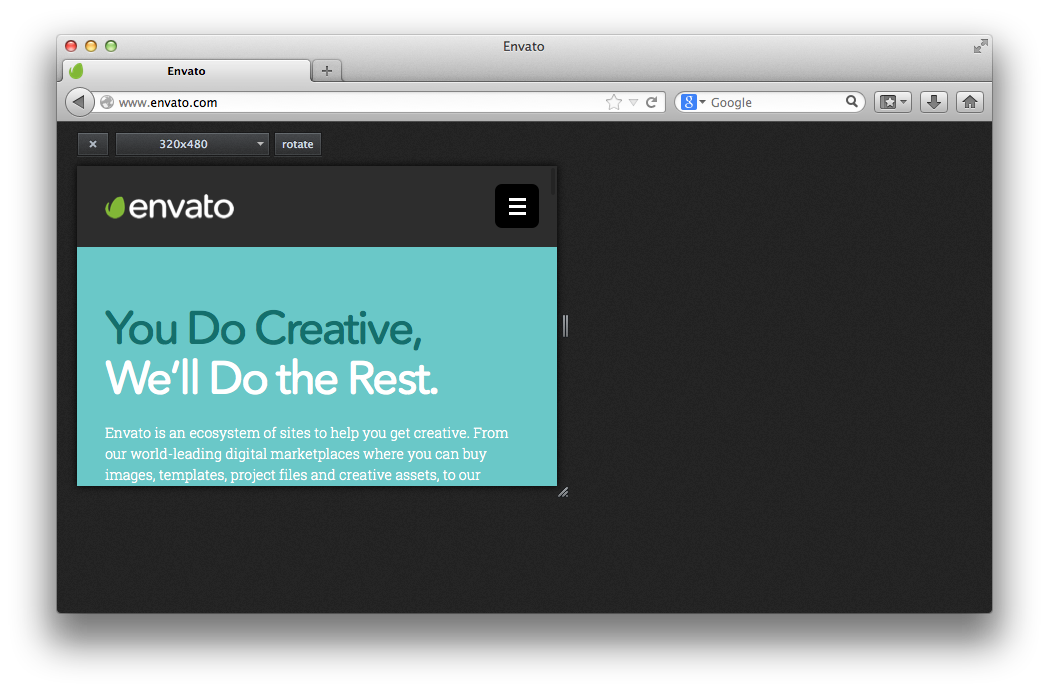Open the hamburger menu on Envato site
The height and width of the screenshot is (692, 1049).
tap(517, 206)
